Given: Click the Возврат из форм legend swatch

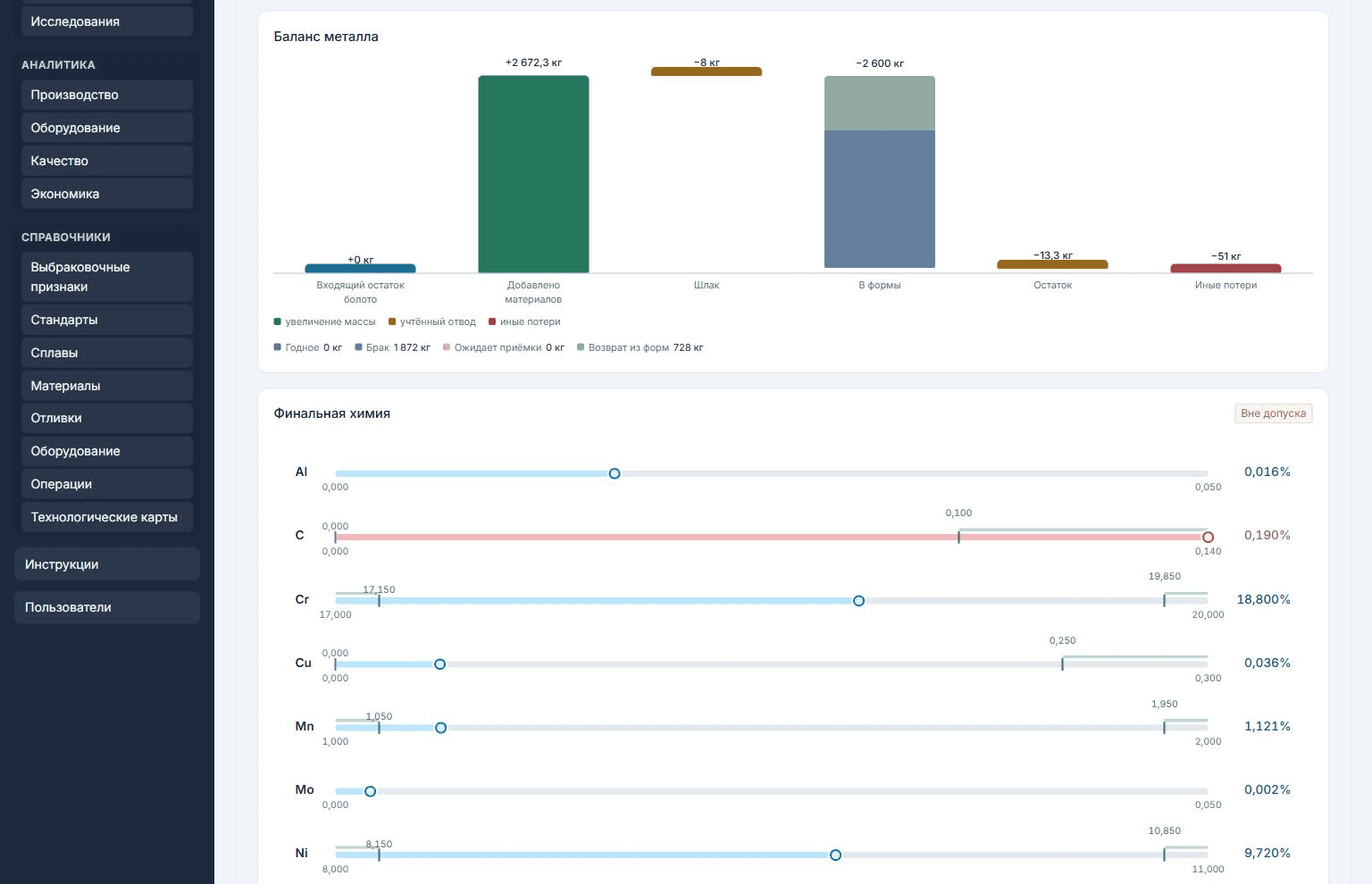Looking at the screenshot, I should coord(581,347).
